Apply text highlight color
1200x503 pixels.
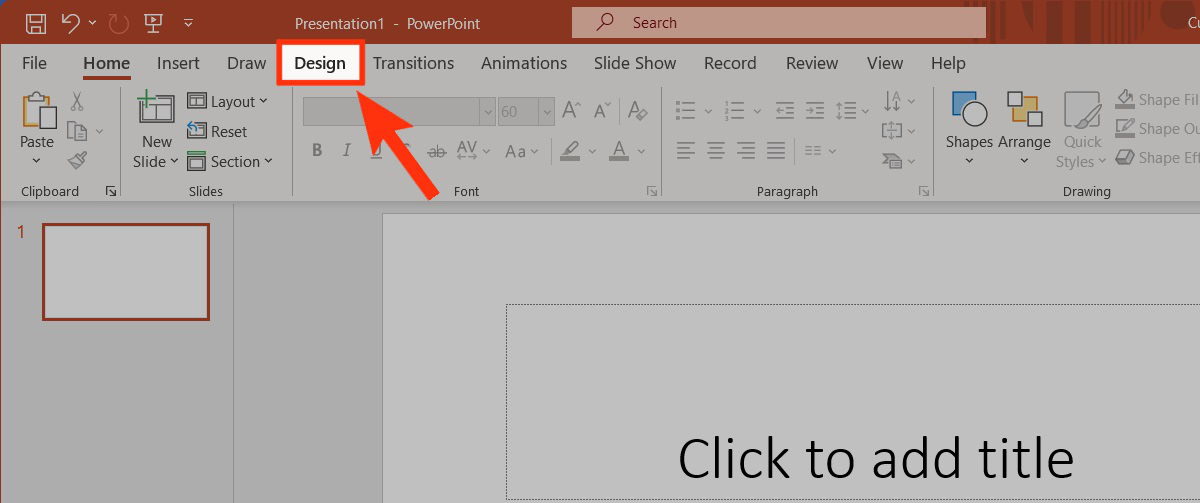click(x=570, y=151)
